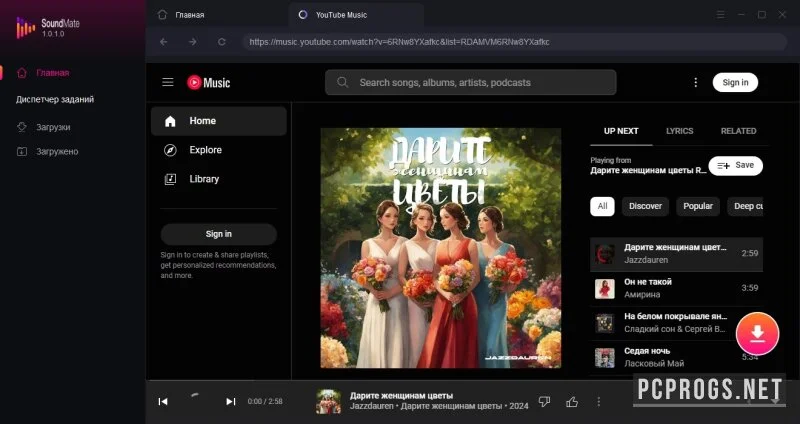Reload the page with the refresh icon
This screenshot has width=800, height=424.
point(221,42)
